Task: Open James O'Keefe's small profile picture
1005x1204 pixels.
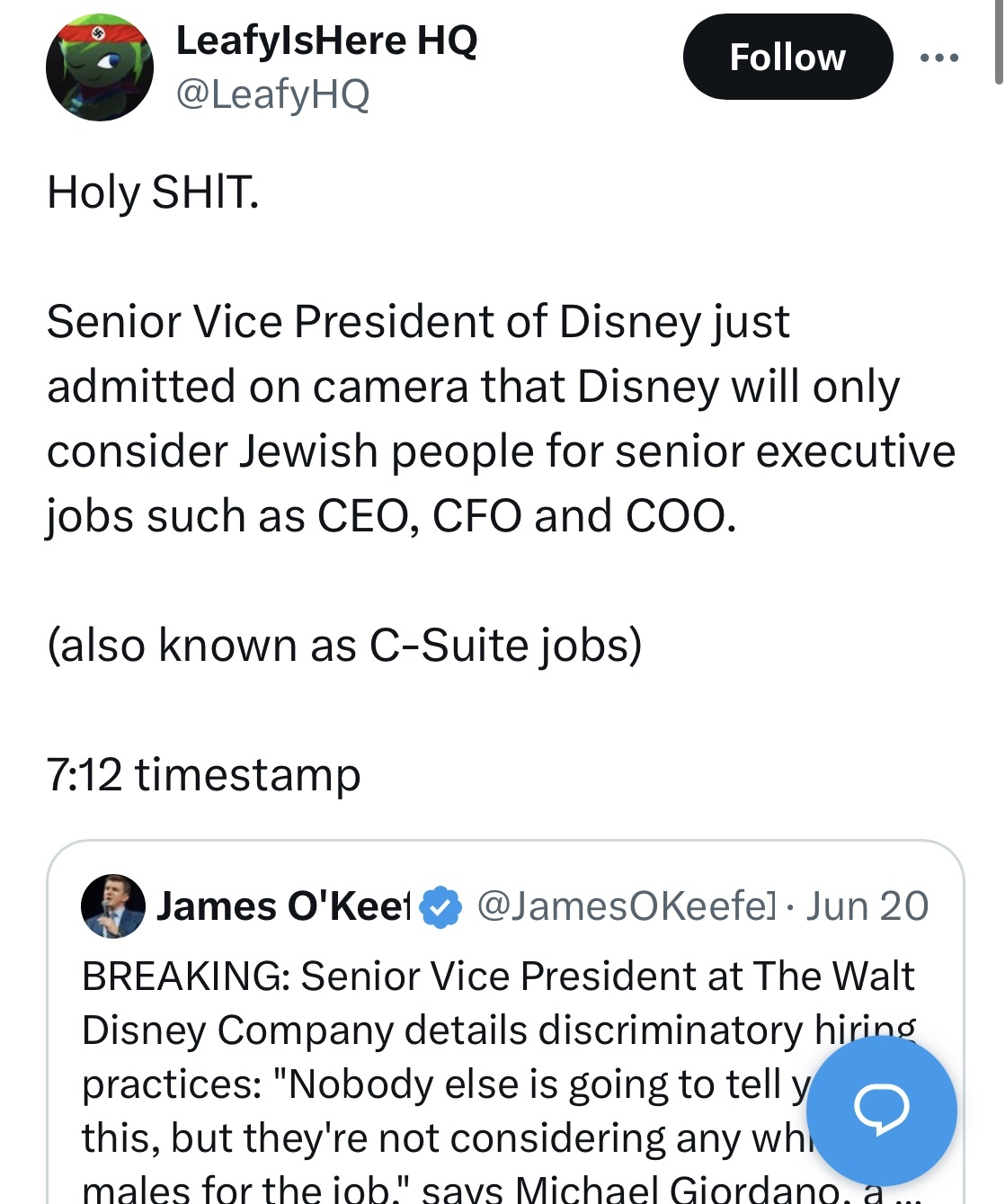Action: click(x=113, y=905)
